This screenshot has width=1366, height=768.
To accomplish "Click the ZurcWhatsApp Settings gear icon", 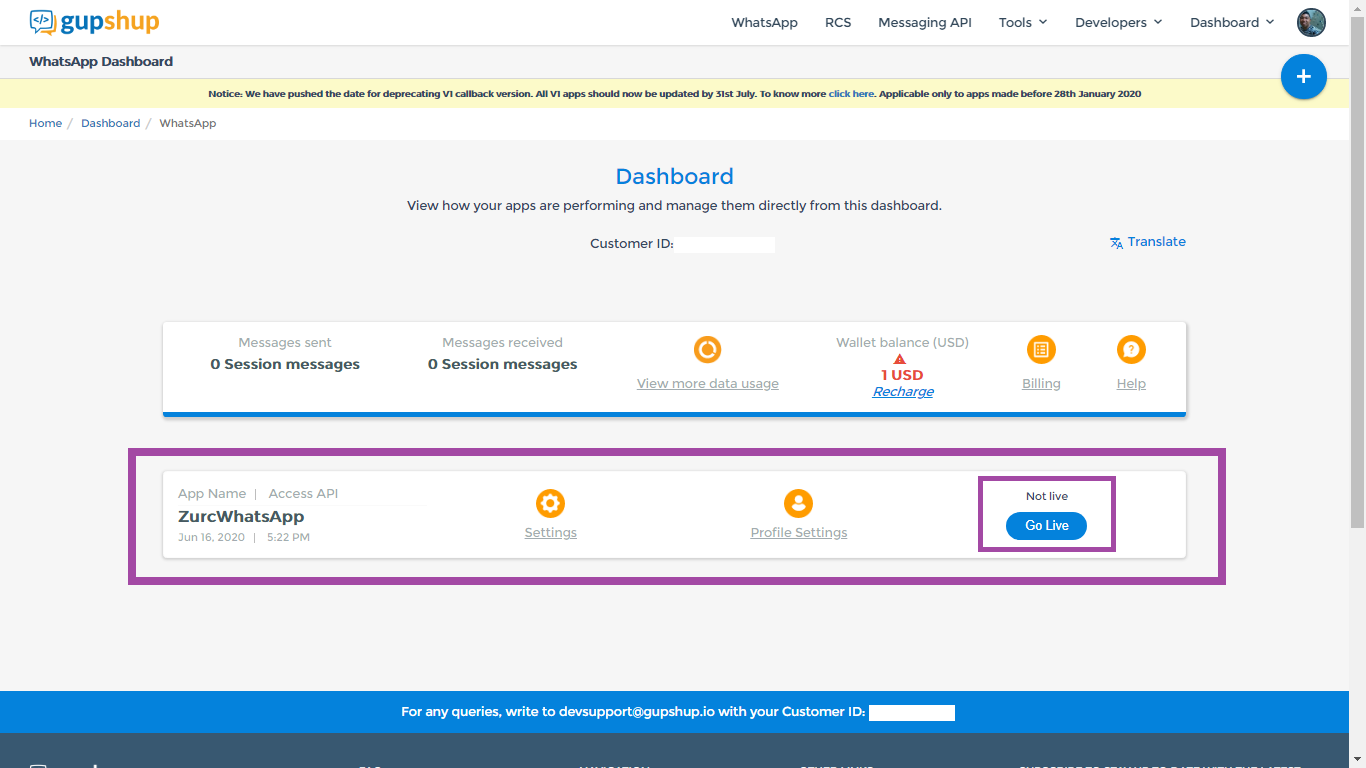I will tap(550, 503).
